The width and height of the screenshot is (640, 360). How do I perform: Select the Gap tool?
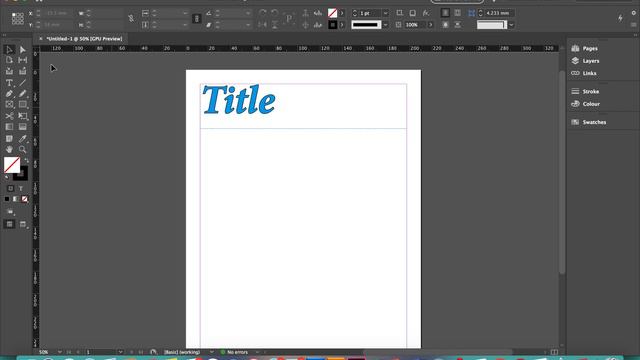click(22, 60)
